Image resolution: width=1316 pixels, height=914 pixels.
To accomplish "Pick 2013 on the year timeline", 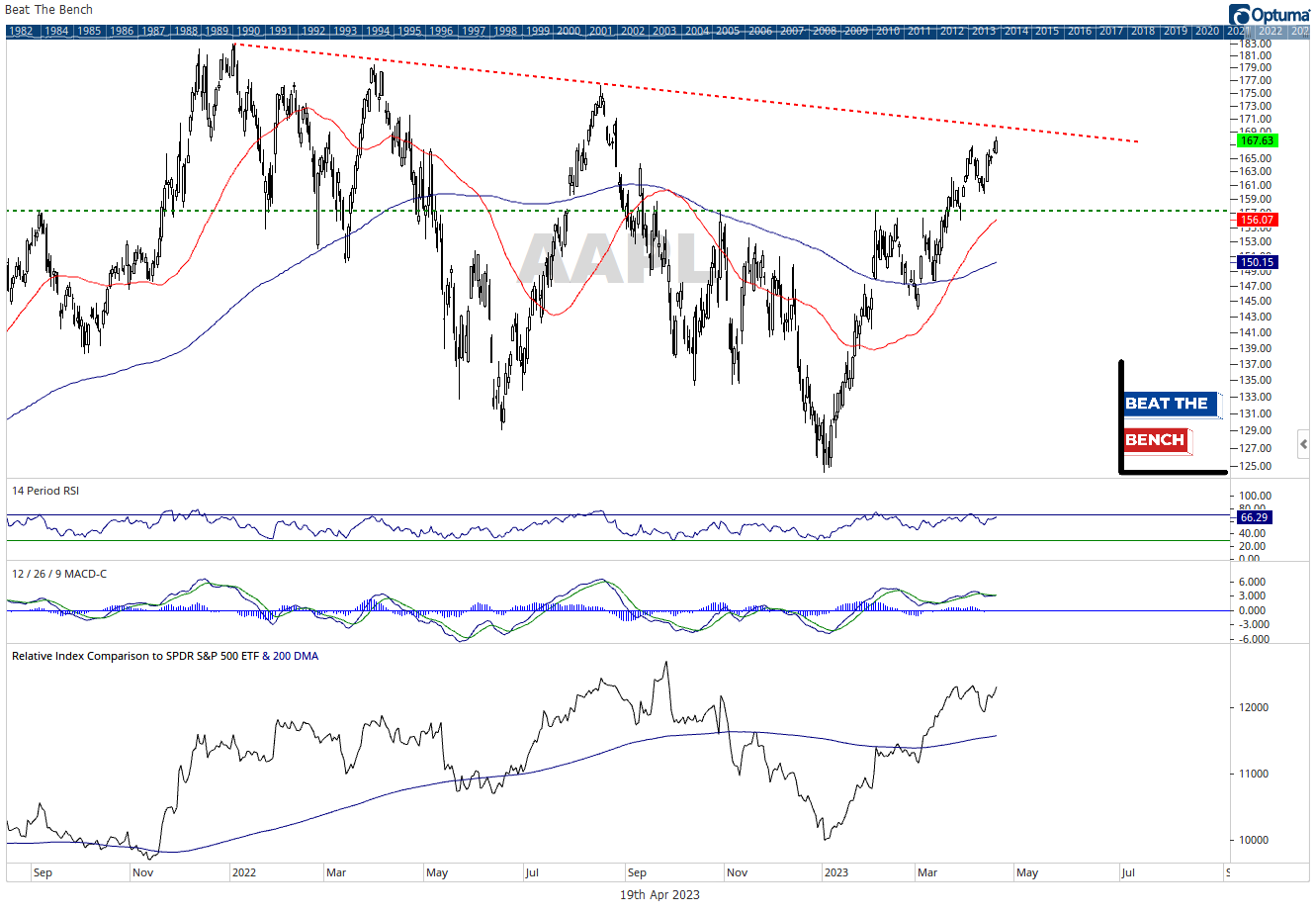I will click(x=984, y=31).
